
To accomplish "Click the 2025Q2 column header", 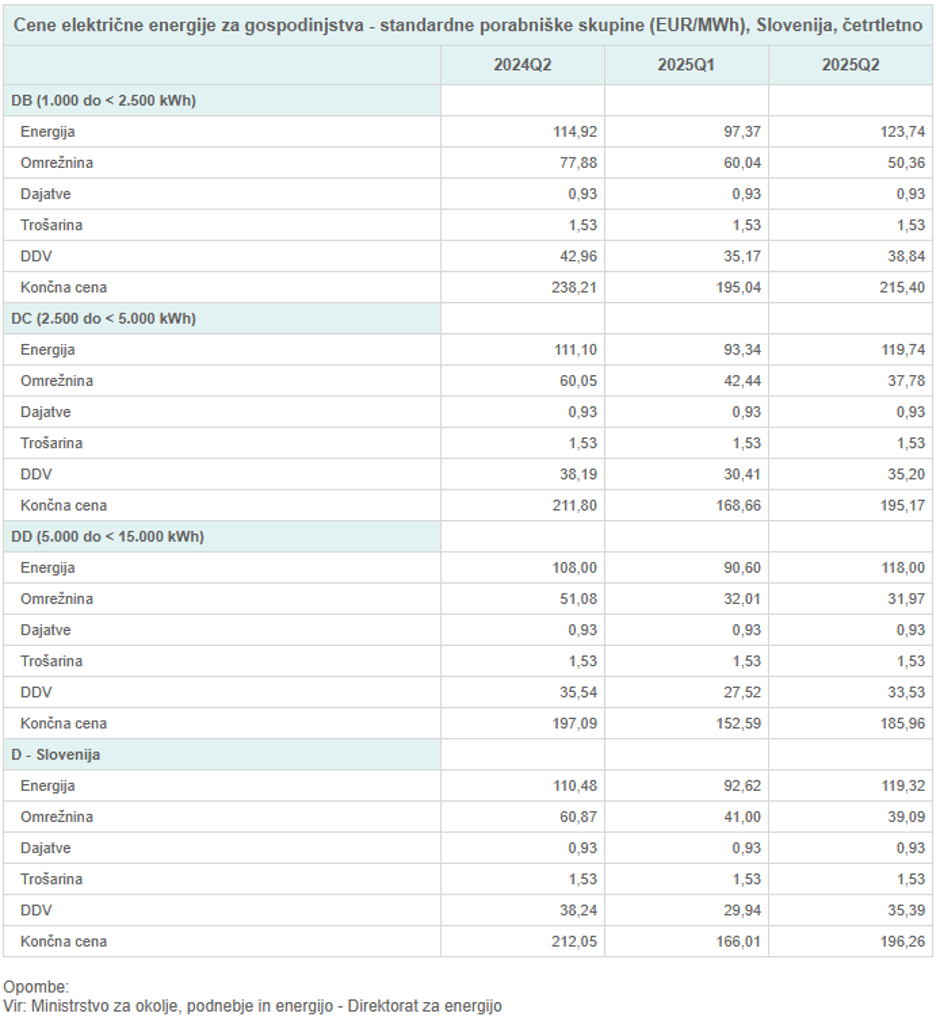I will click(850, 65).
